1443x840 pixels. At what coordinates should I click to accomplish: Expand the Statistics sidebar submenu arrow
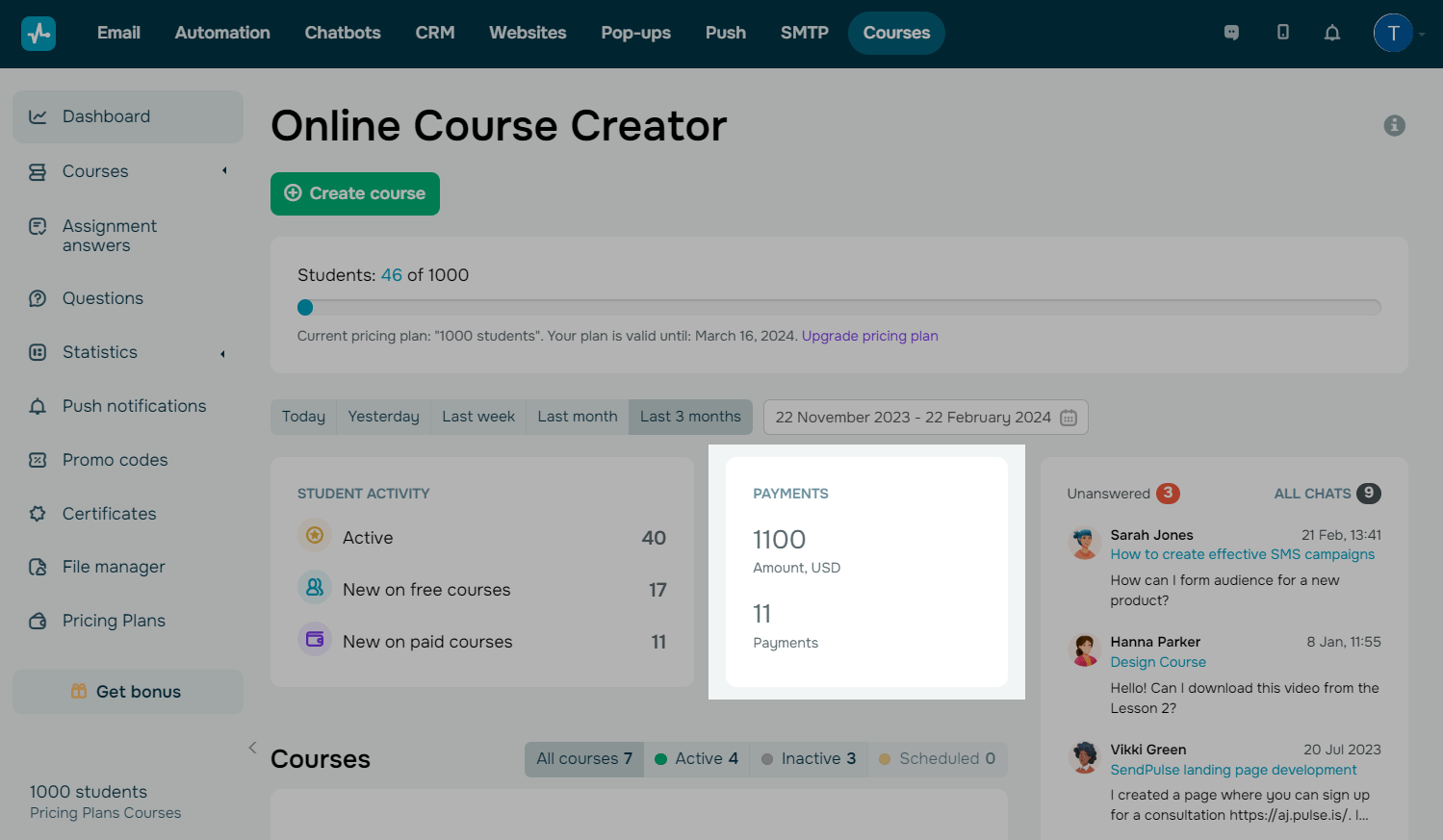(x=222, y=353)
